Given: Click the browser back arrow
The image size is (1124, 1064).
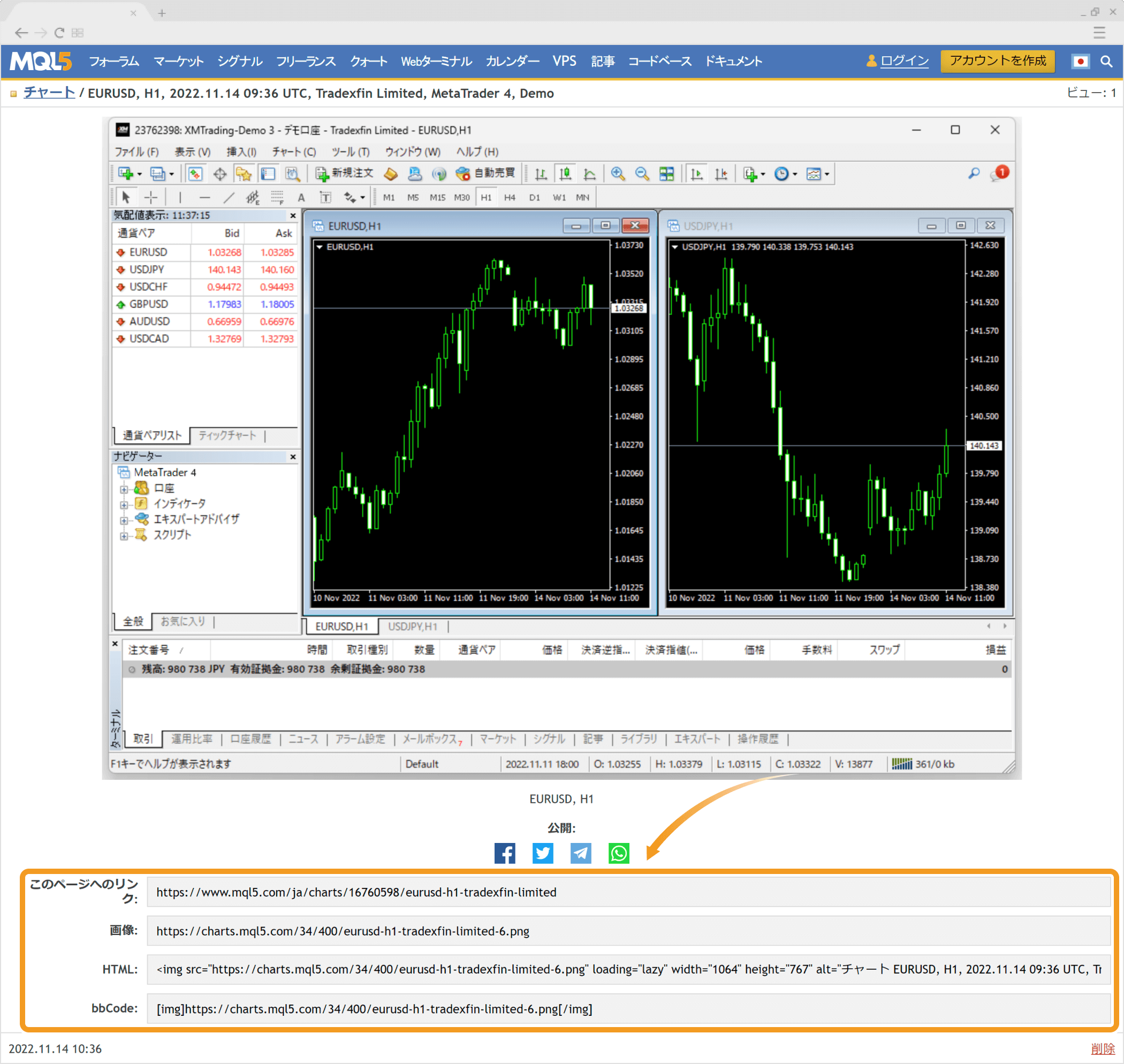Looking at the screenshot, I should tap(21, 33).
